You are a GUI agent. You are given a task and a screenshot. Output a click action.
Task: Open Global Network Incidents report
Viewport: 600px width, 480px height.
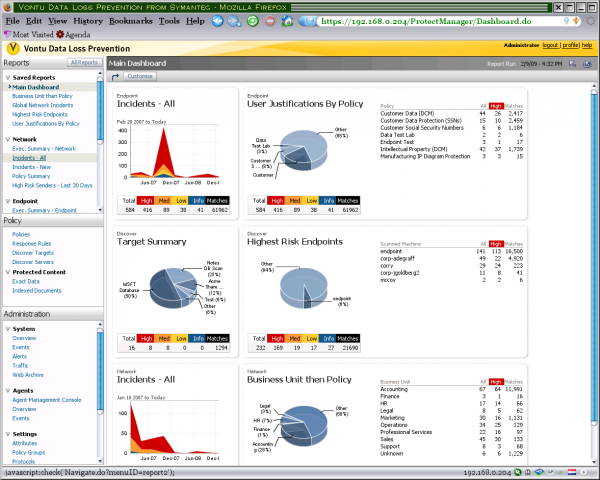point(42,105)
